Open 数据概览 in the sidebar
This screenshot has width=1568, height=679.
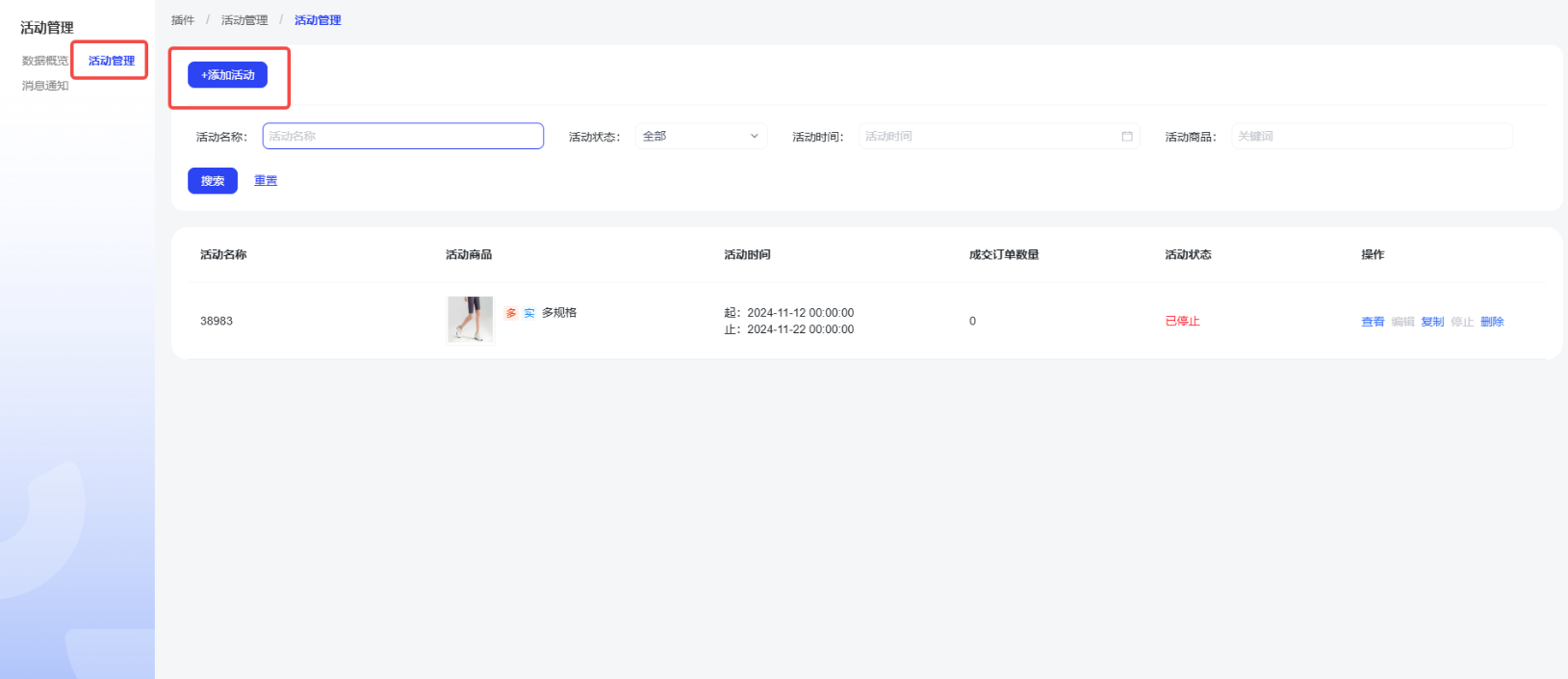(x=45, y=61)
